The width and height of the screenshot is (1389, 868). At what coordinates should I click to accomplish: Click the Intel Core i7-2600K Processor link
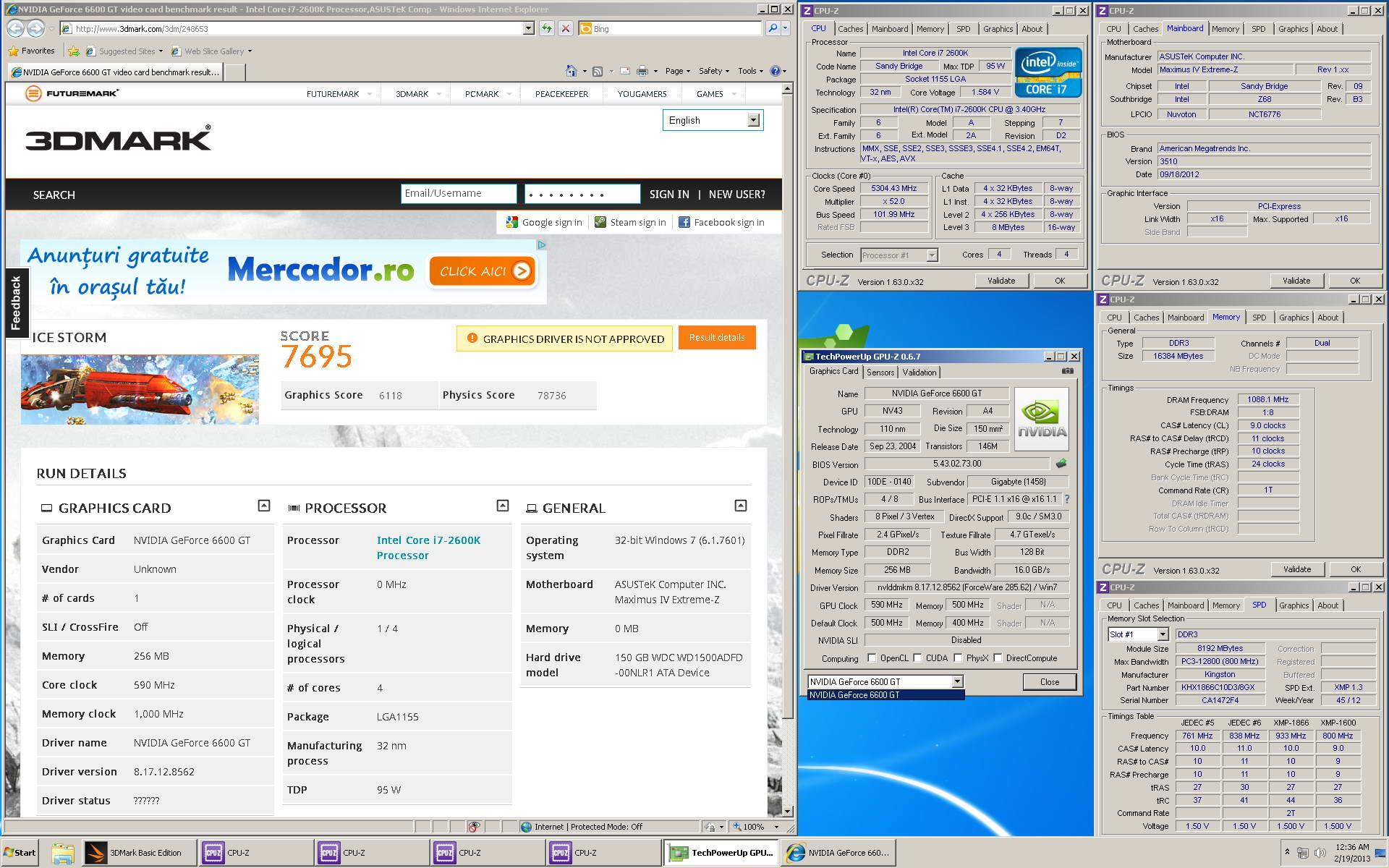coord(428,548)
